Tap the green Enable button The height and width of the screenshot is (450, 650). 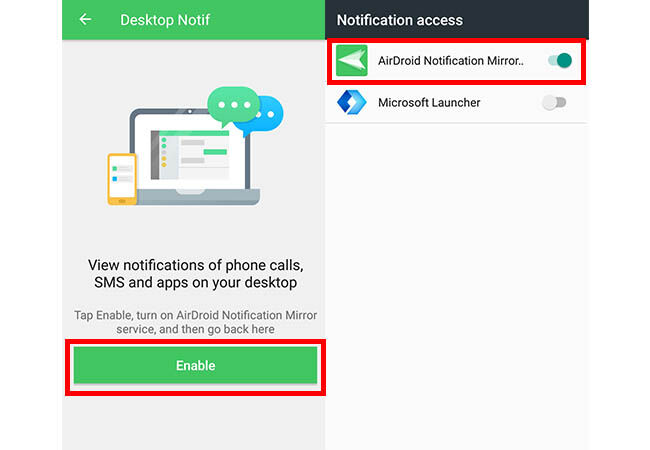pyautogui.click(x=195, y=365)
